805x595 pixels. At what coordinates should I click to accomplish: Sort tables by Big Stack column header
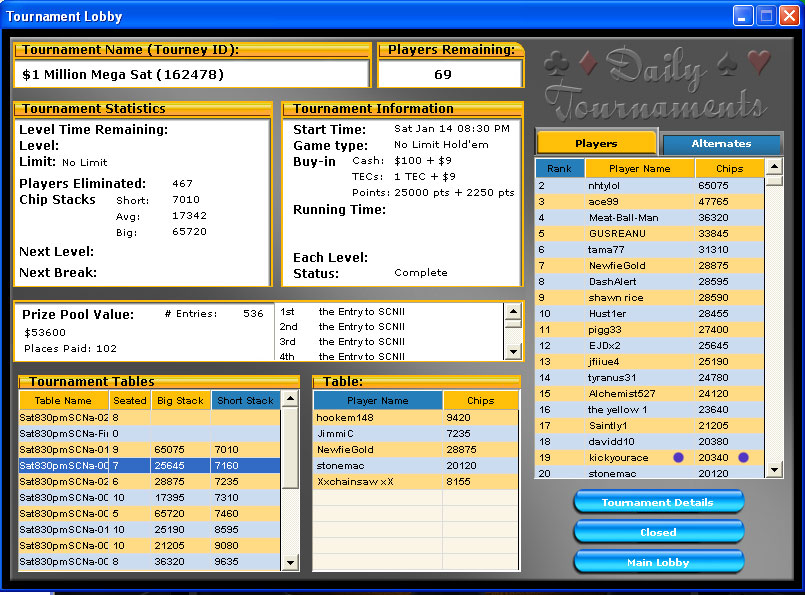tap(180, 401)
